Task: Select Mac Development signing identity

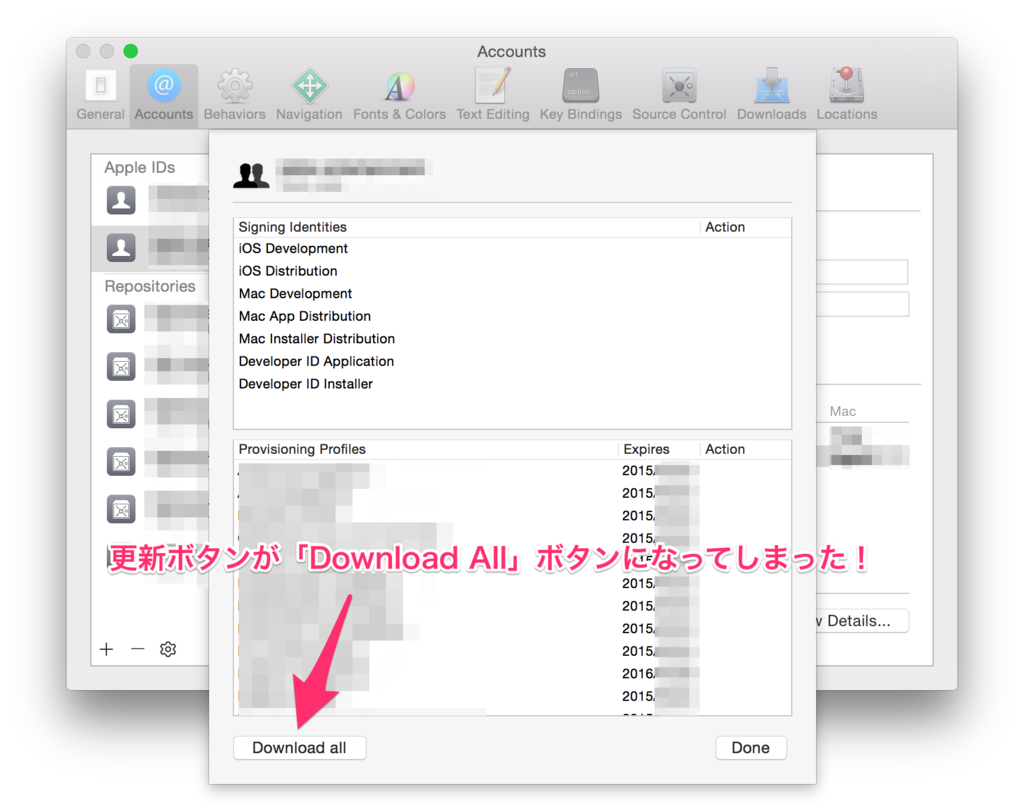Action: (512, 294)
